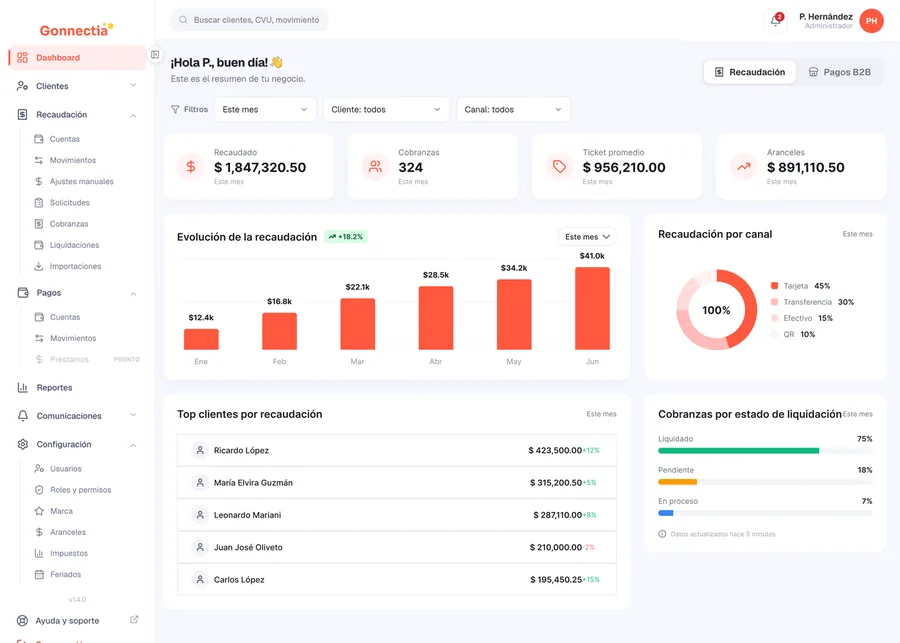Expand the Clientes sidebar section
This screenshot has width=900, height=643.
pyautogui.click(x=77, y=86)
